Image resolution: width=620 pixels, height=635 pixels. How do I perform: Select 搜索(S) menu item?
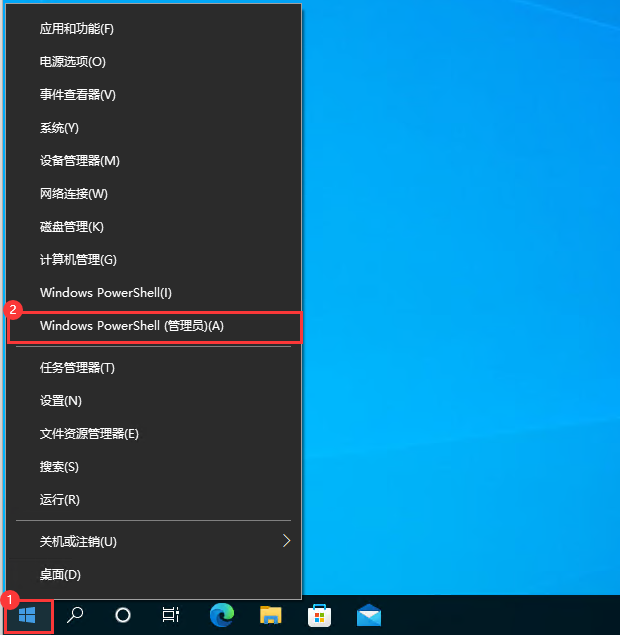click(x=153, y=467)
